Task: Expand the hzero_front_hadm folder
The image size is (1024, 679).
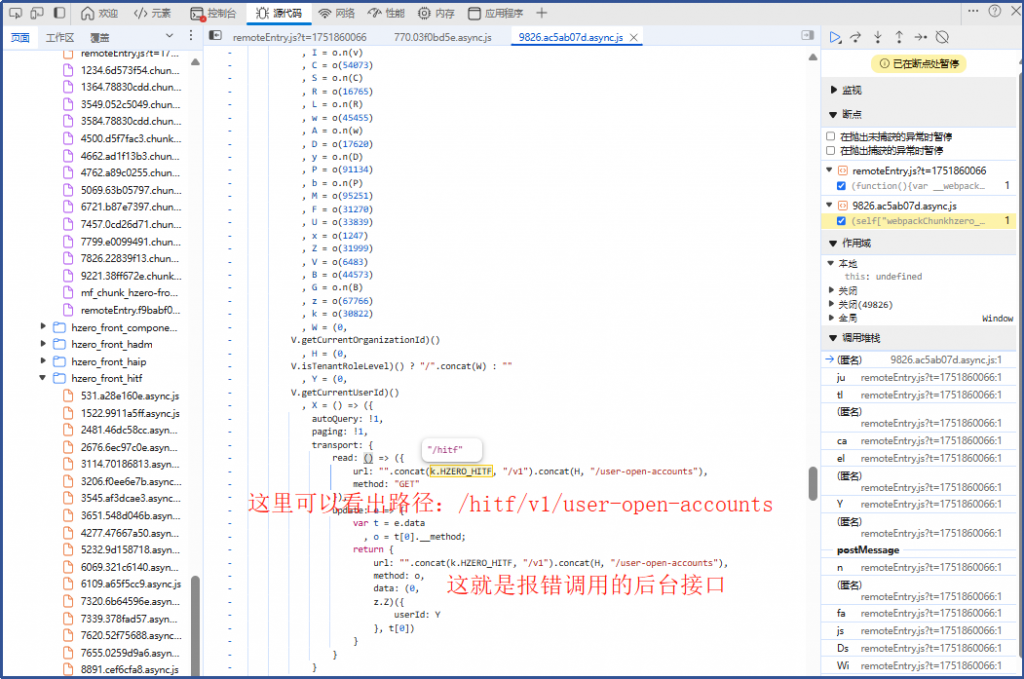Action: pyautogui.click(x=44, y=344)
